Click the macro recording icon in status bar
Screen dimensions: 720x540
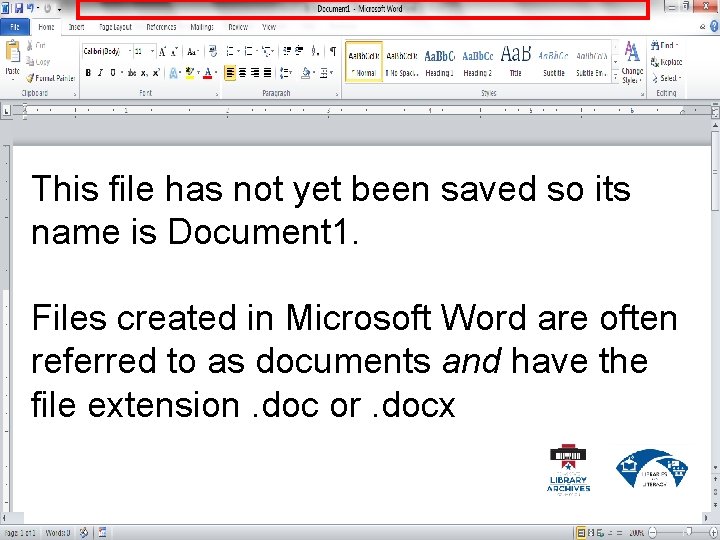(102, 533)
